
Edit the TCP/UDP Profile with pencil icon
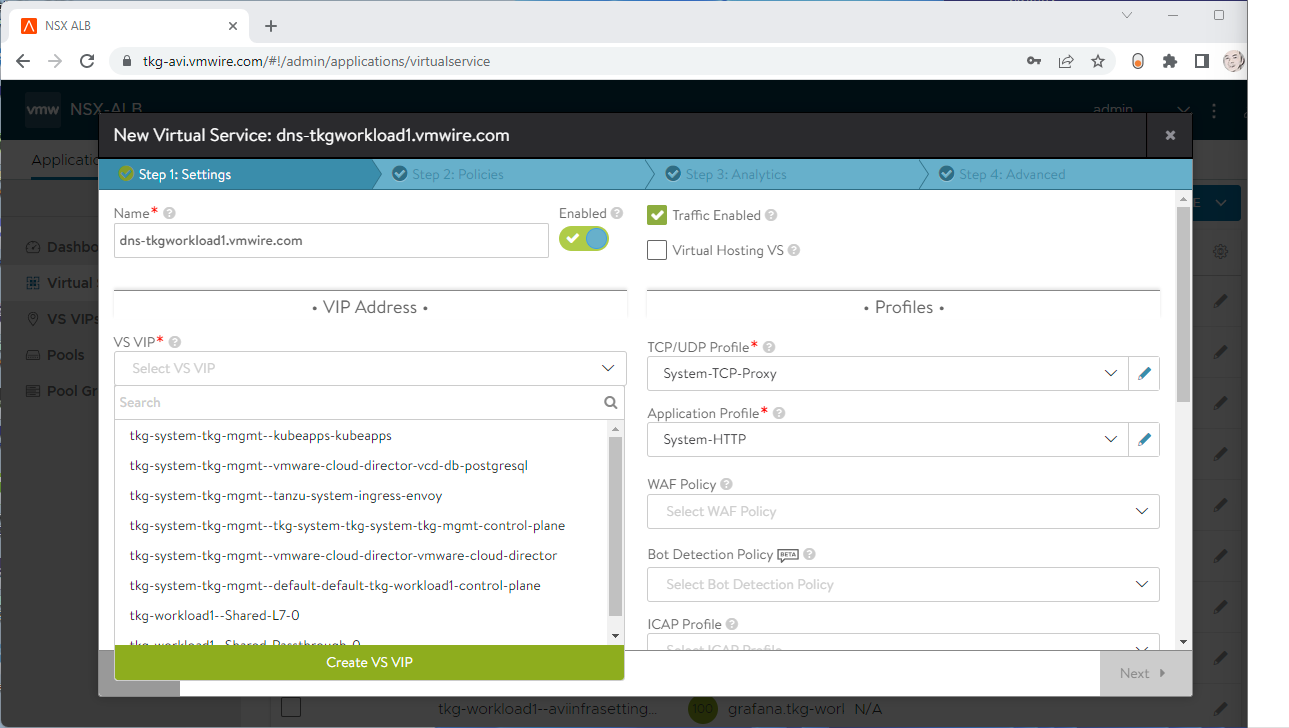[1144, 373]
